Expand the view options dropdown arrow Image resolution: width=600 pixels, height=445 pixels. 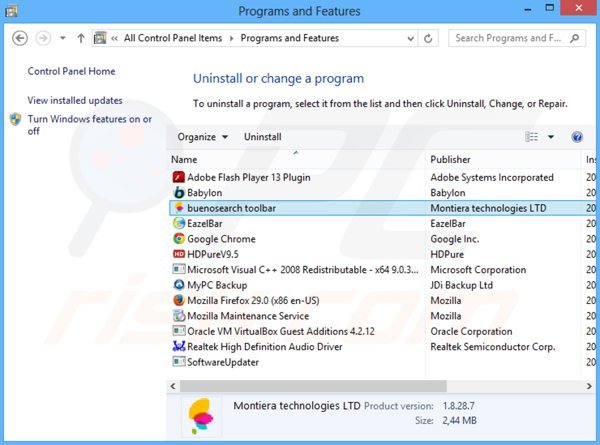551,137
